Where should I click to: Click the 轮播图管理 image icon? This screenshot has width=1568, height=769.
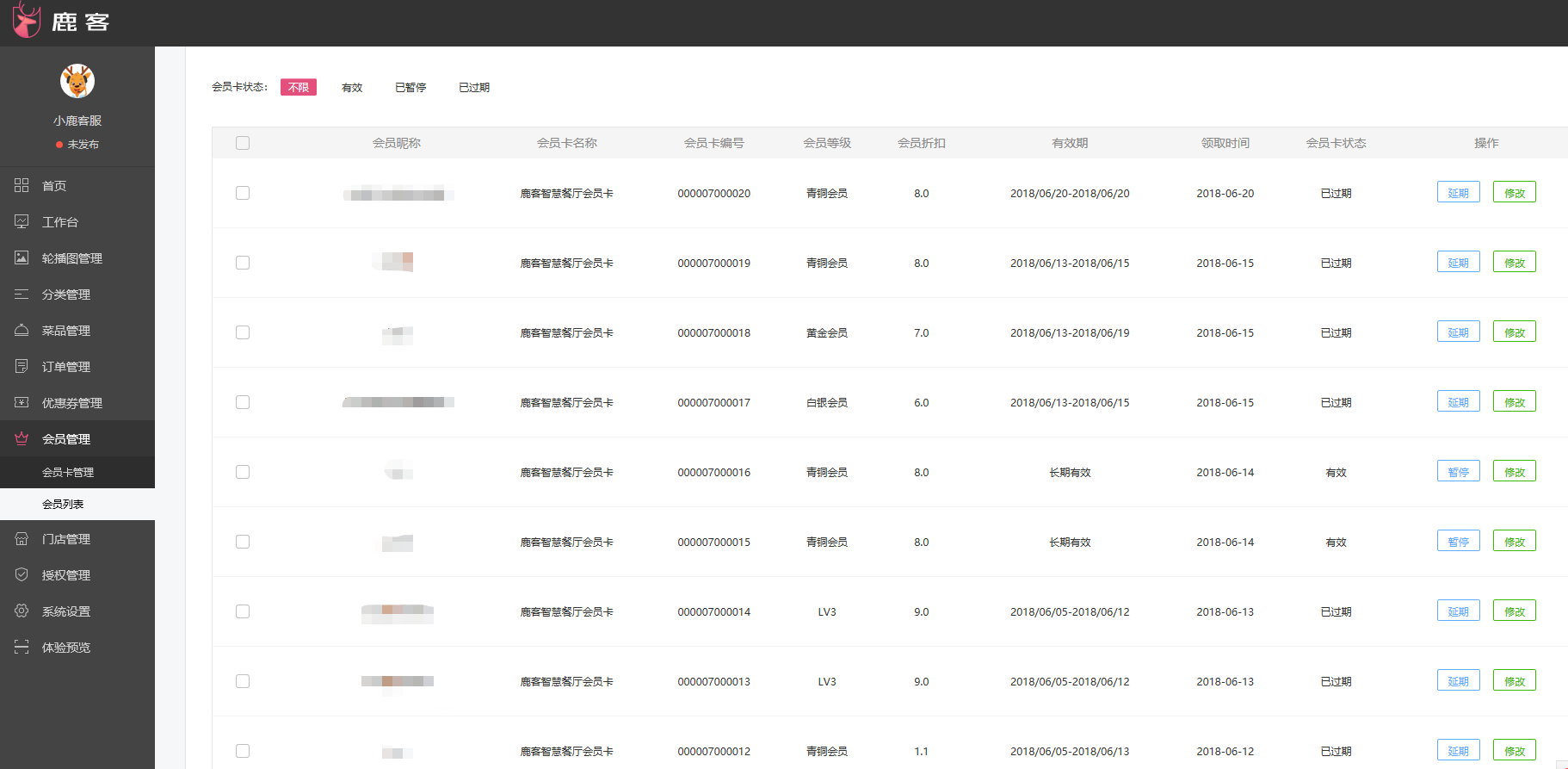click(22, 257)
